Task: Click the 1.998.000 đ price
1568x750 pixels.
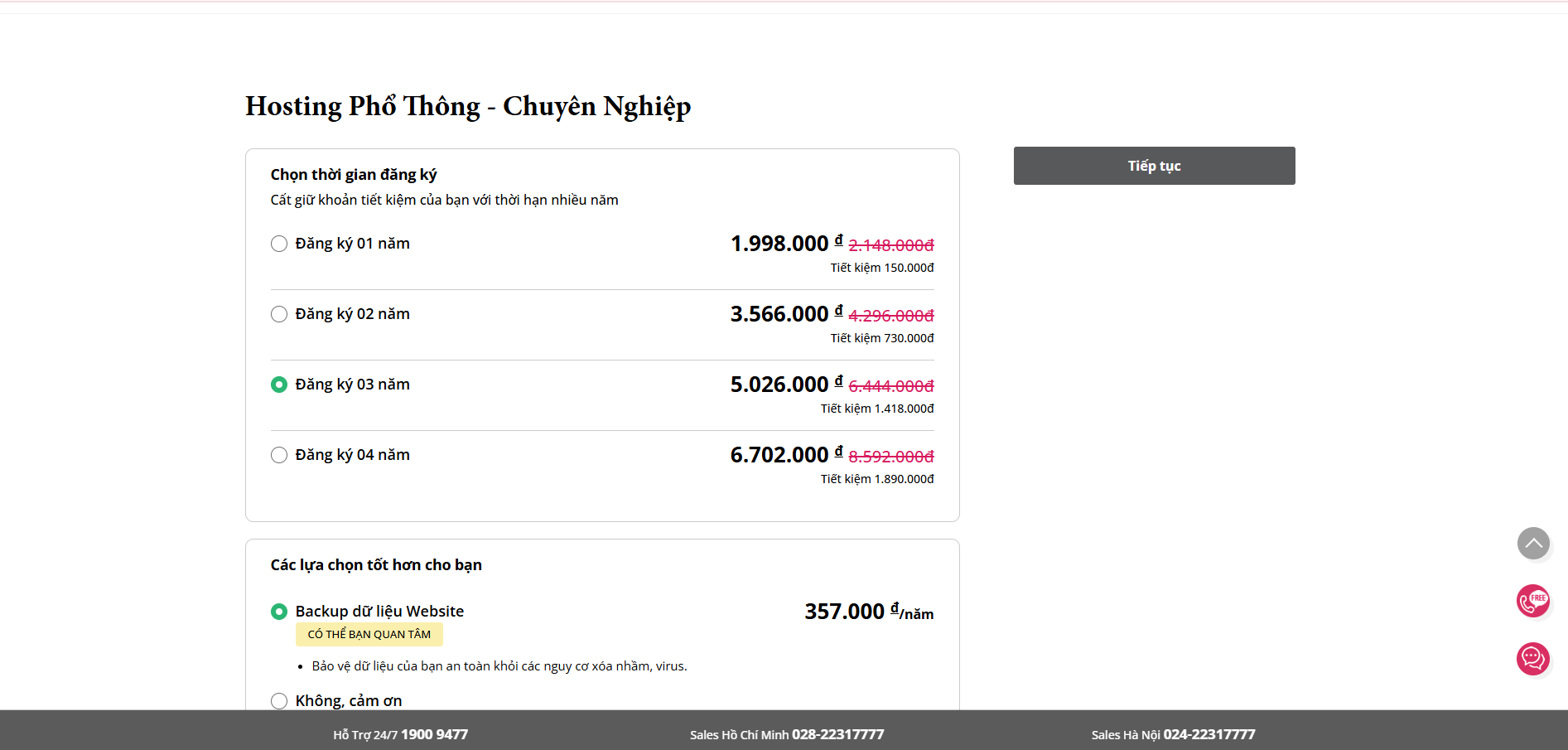Action: coord(779,244)
